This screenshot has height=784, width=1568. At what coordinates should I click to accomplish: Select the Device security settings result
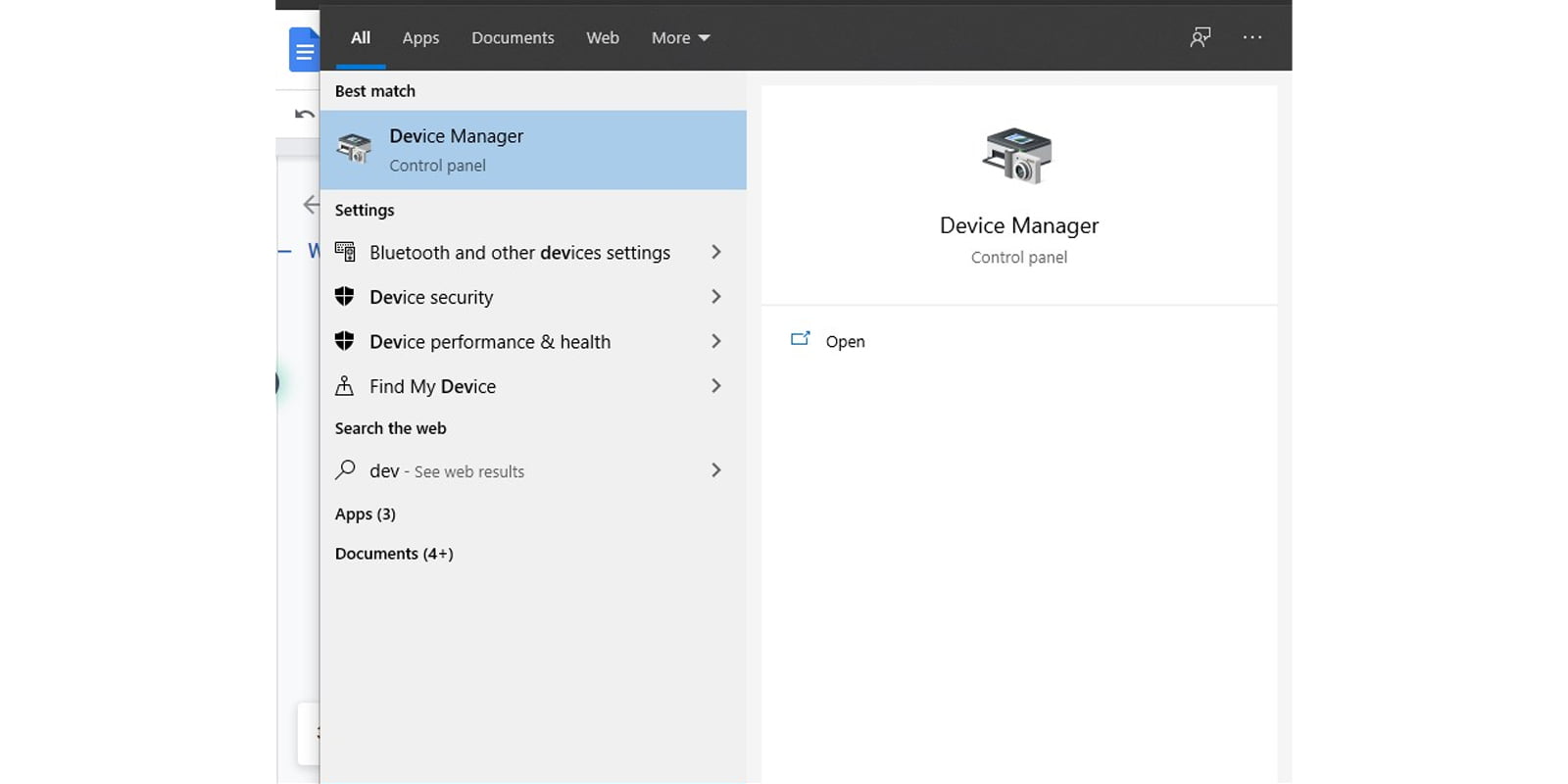tap(431, 297)
